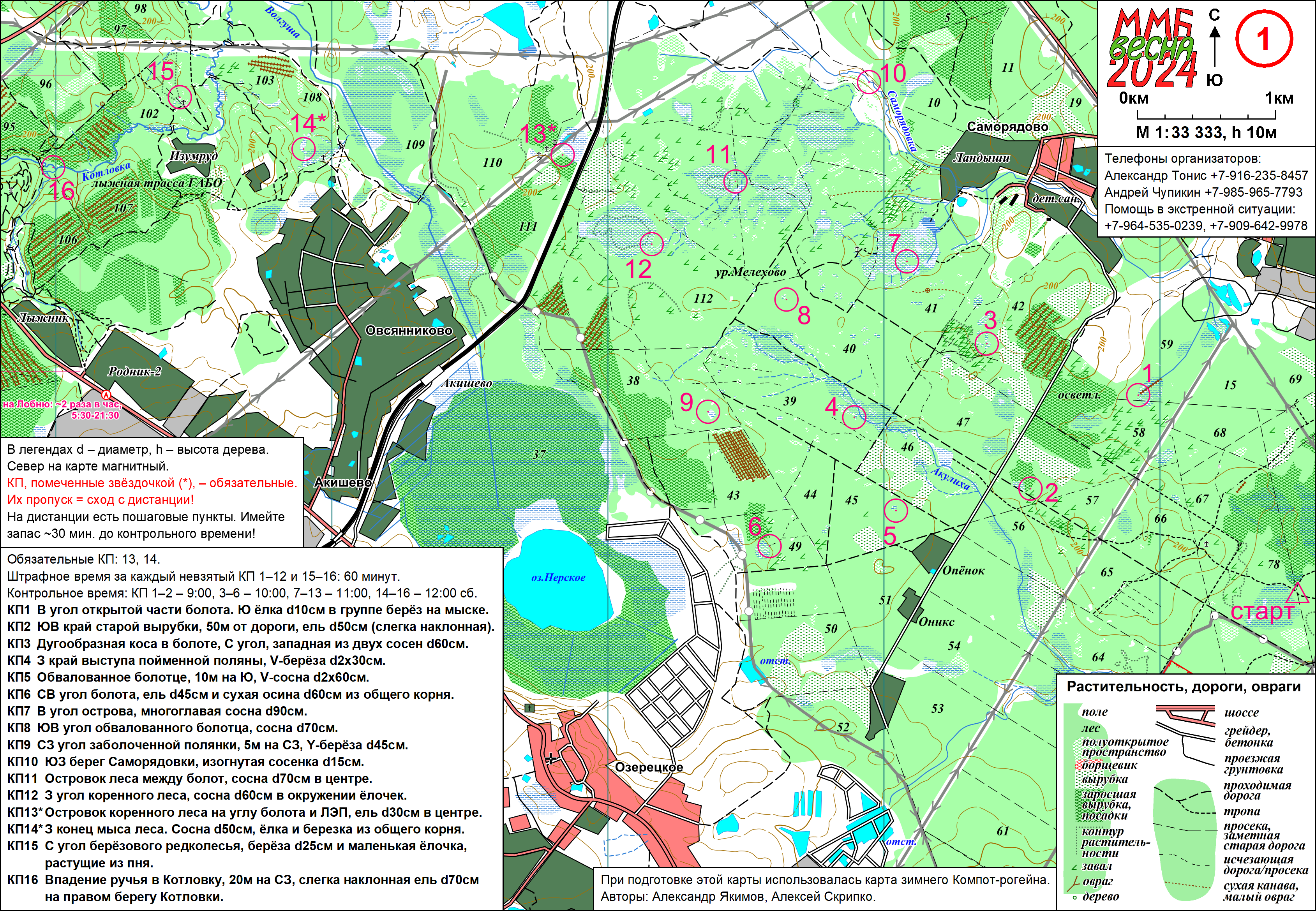Click checkpoint circle number 7
This screenshot has height=911, width=1316.
coord(907,261)
